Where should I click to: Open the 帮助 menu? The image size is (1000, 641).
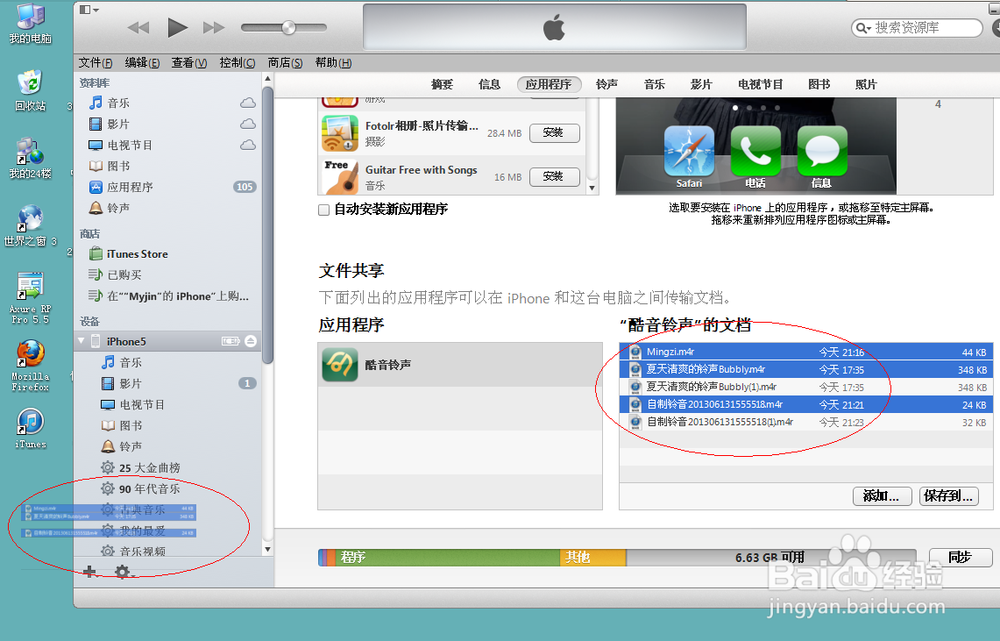tap(333, 63)
